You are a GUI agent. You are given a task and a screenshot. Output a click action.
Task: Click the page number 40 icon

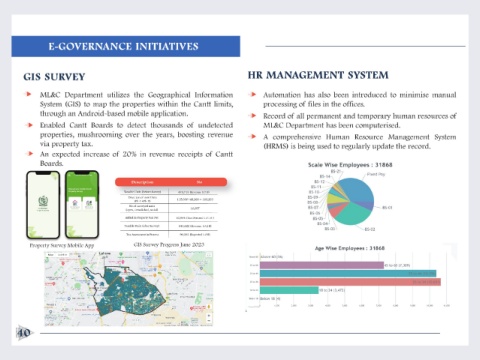(24, 333)
